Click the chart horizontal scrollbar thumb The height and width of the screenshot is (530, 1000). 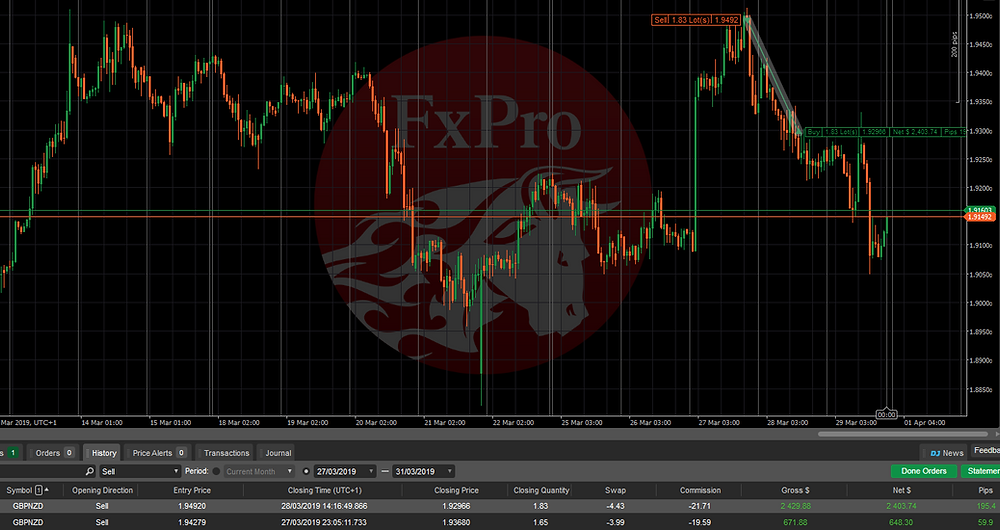(x=901, y=434)
